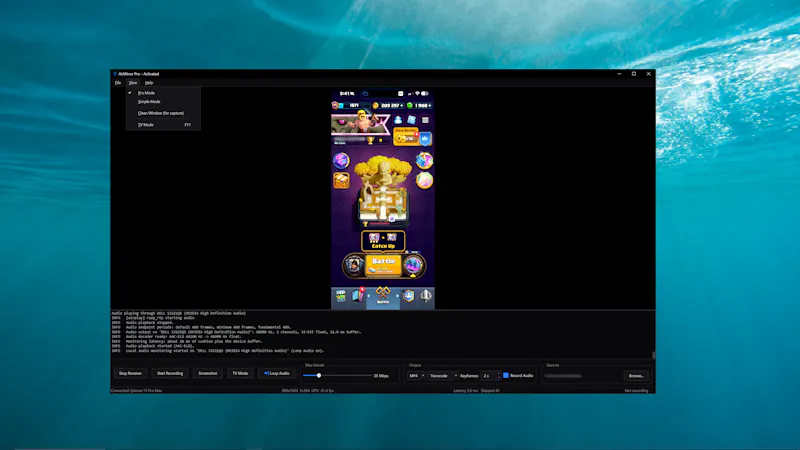Viewport: 800px width, 450px height.
Task: Adjust the Max bitrate slider handle
Action: 318,376
